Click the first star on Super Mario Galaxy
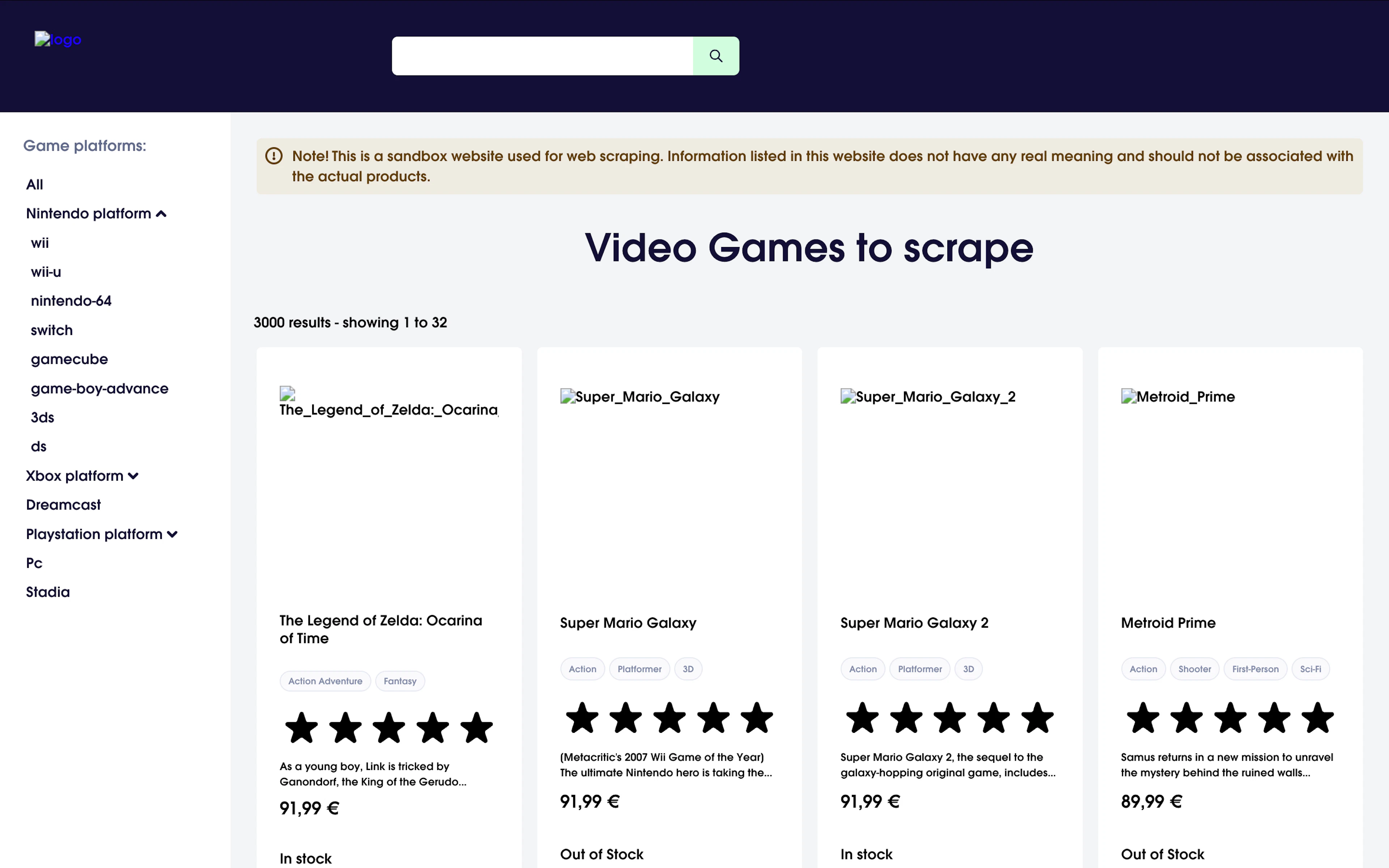The image size is (1389, 868). pyautogui.click(x=582, y=718)
